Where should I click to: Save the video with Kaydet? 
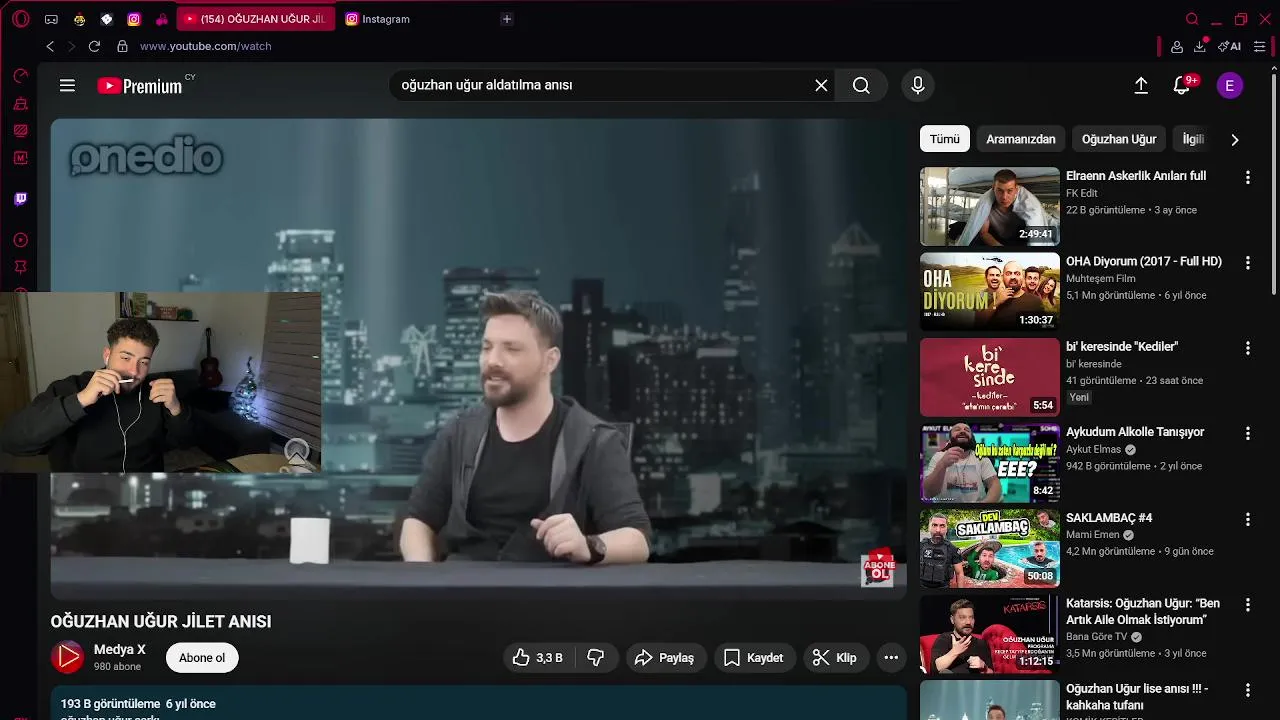(x=754, y=657)
